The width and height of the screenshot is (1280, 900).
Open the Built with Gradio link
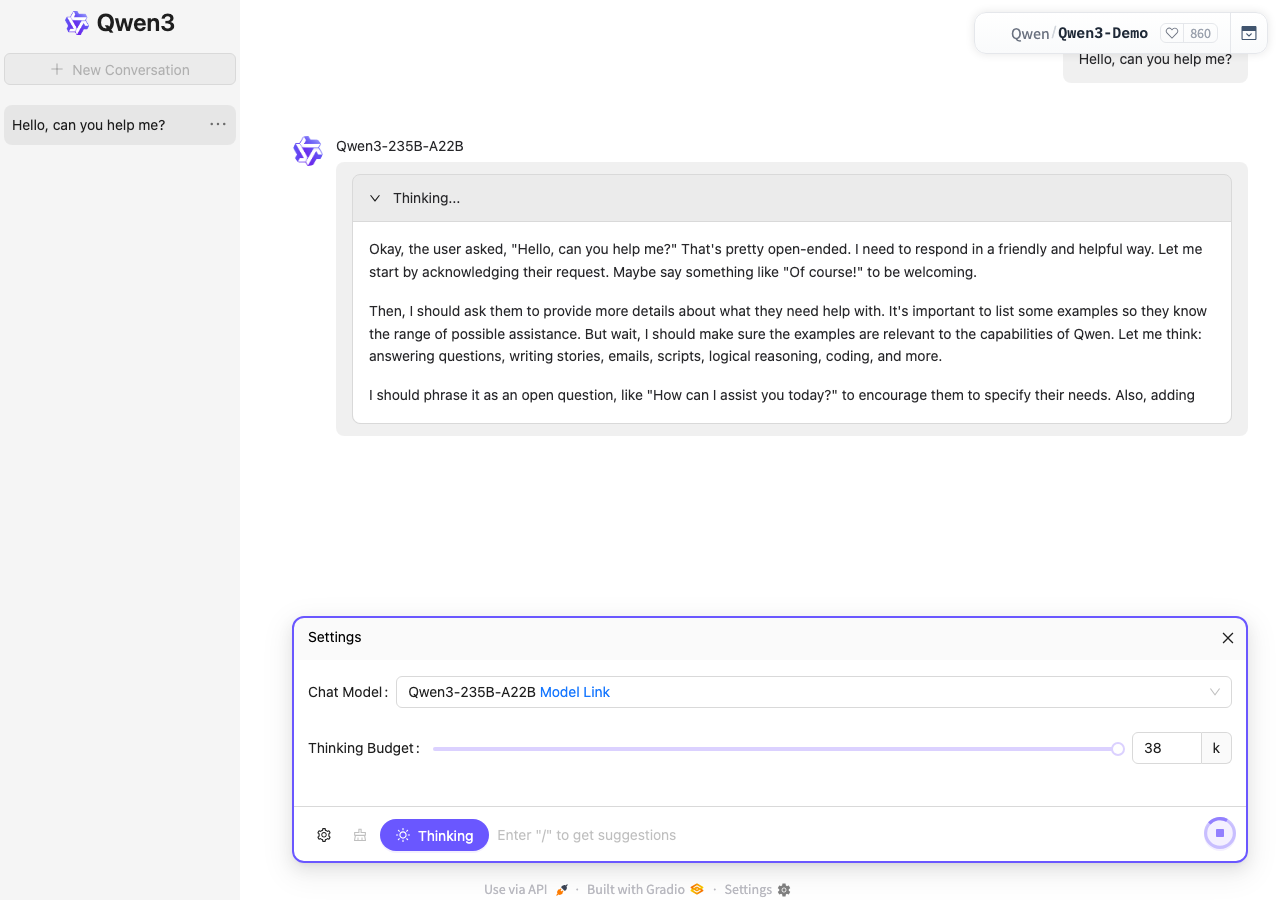[x=645, y=890]
